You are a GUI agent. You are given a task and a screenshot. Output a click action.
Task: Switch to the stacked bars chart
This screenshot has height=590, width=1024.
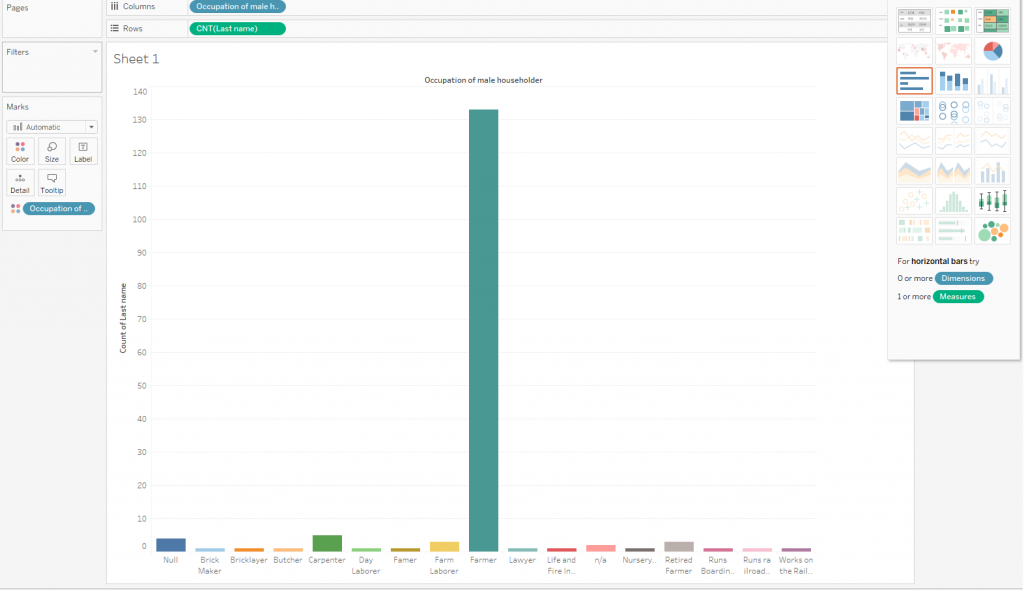pos(953,81)
